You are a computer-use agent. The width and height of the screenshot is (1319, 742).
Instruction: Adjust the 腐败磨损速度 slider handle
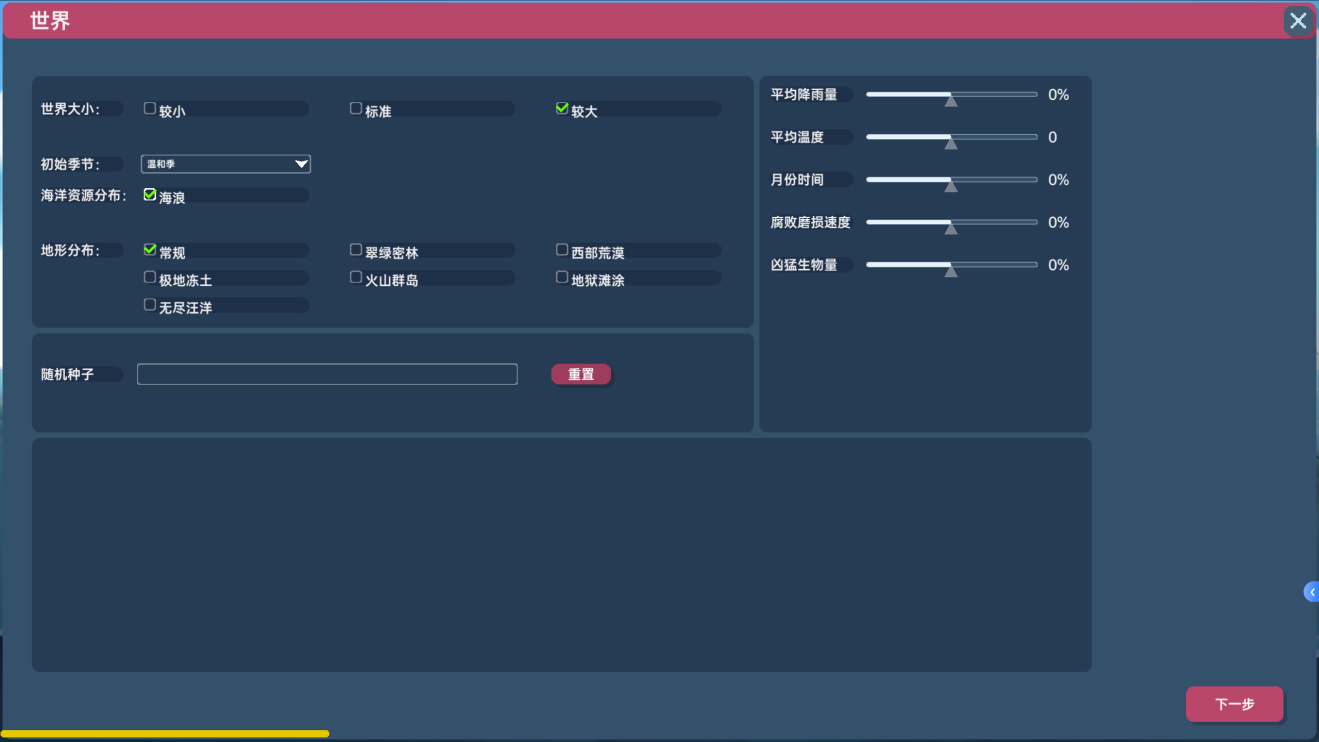click(951, 228)
